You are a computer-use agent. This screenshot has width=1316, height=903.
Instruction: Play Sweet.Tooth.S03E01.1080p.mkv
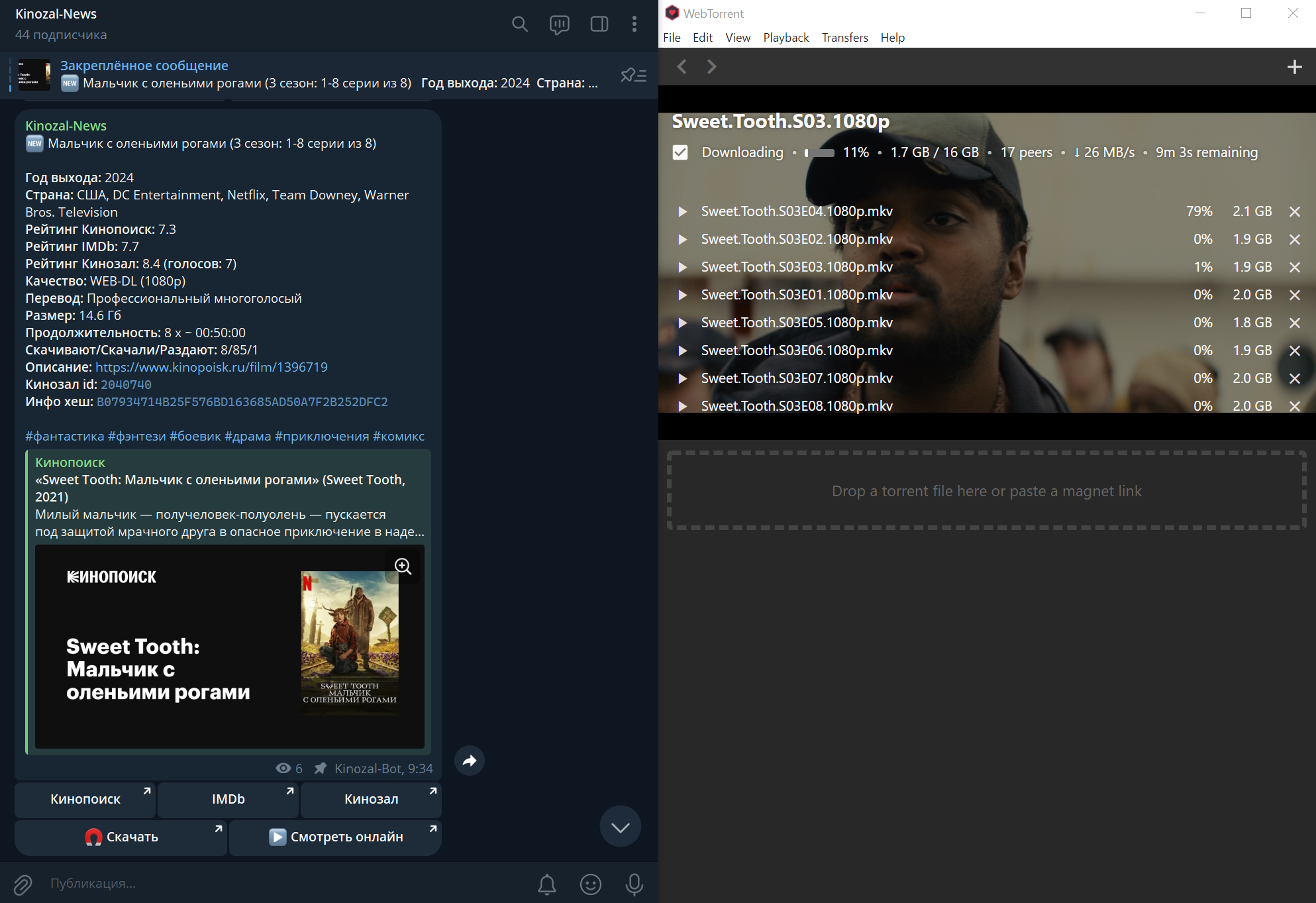coord(682,295)
